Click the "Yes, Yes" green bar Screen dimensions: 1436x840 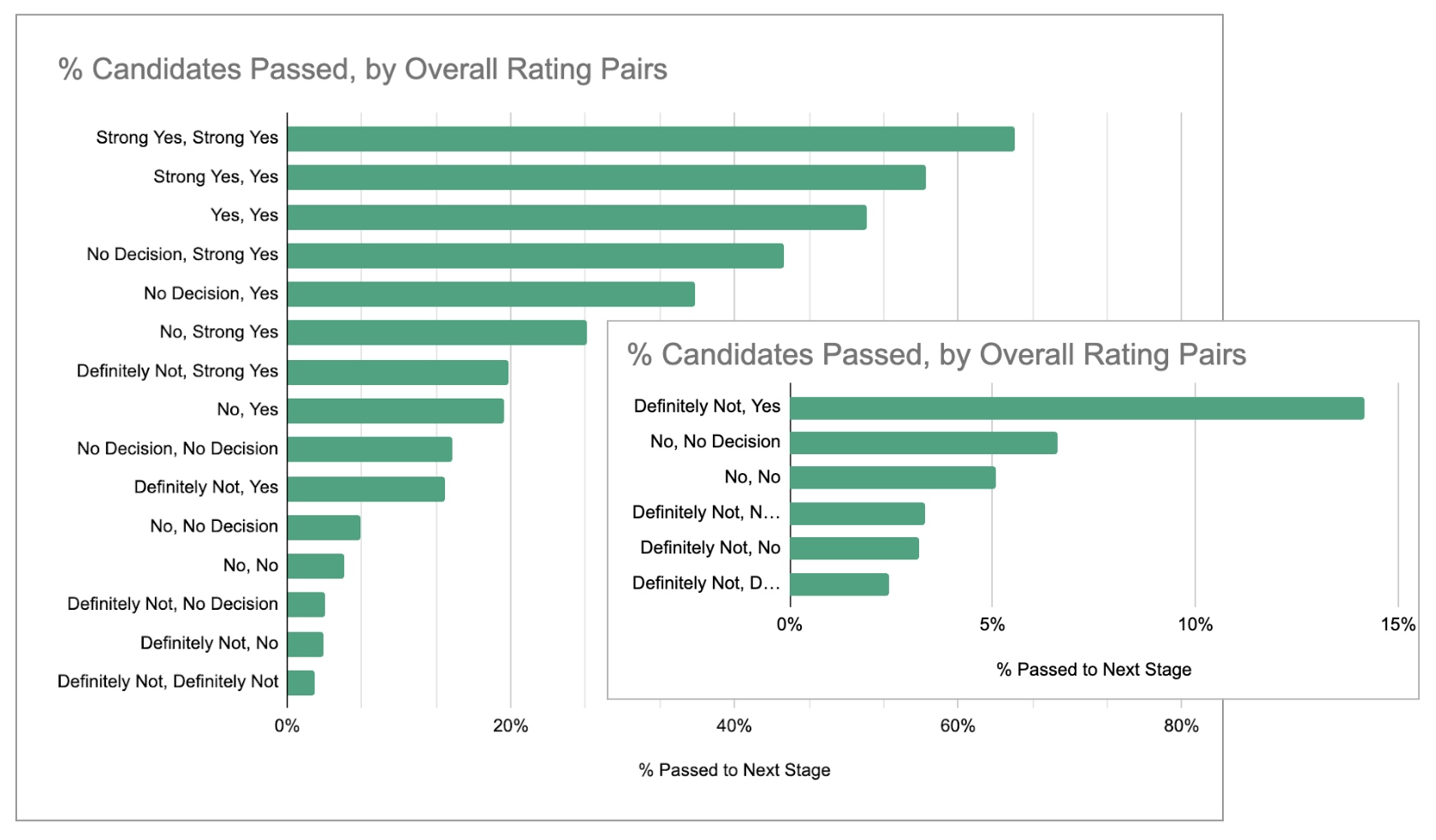576,217
